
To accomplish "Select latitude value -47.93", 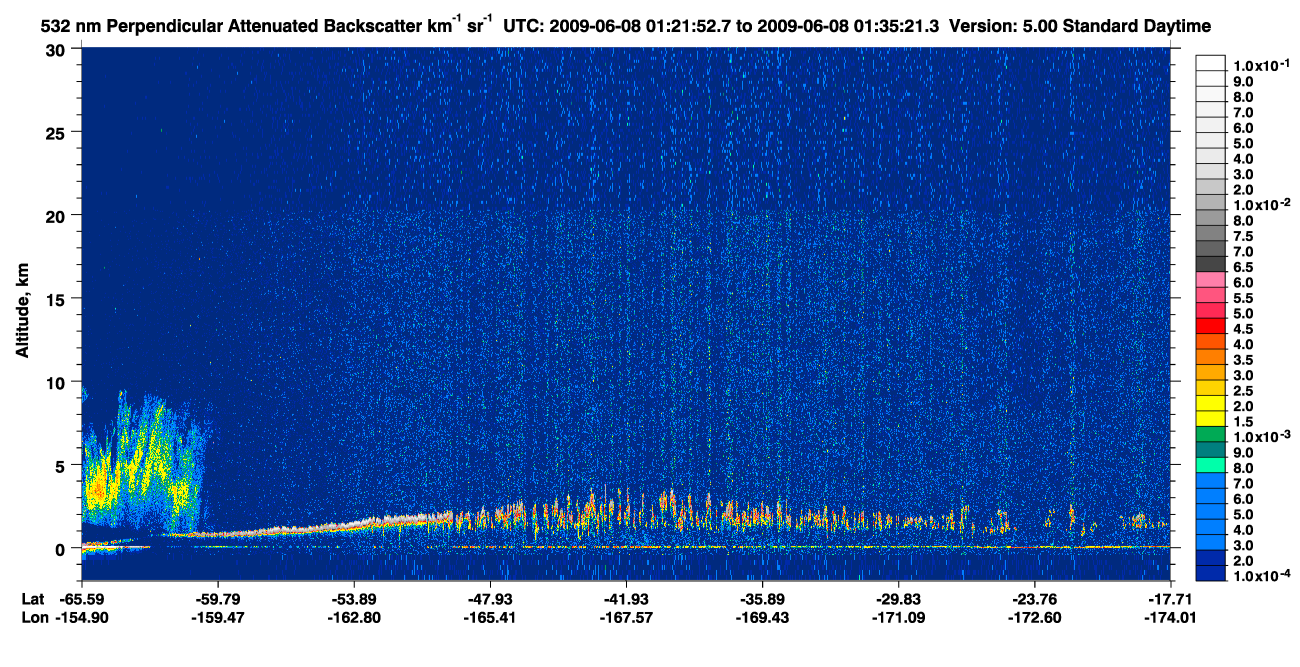I will [490, 598].
